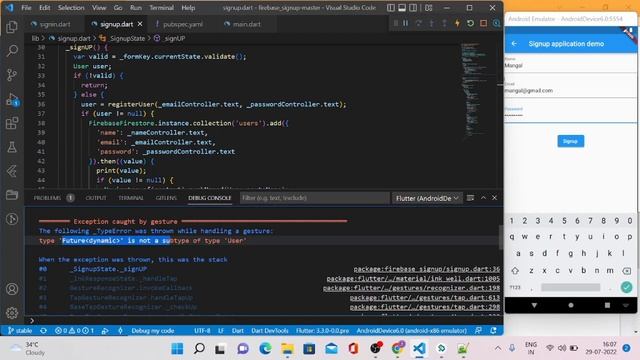Image resolution: width=640 pixels, height=360 pixels.
Task: Open link material/ink_well.dart:1005
Action: click(x=413, y=278)
